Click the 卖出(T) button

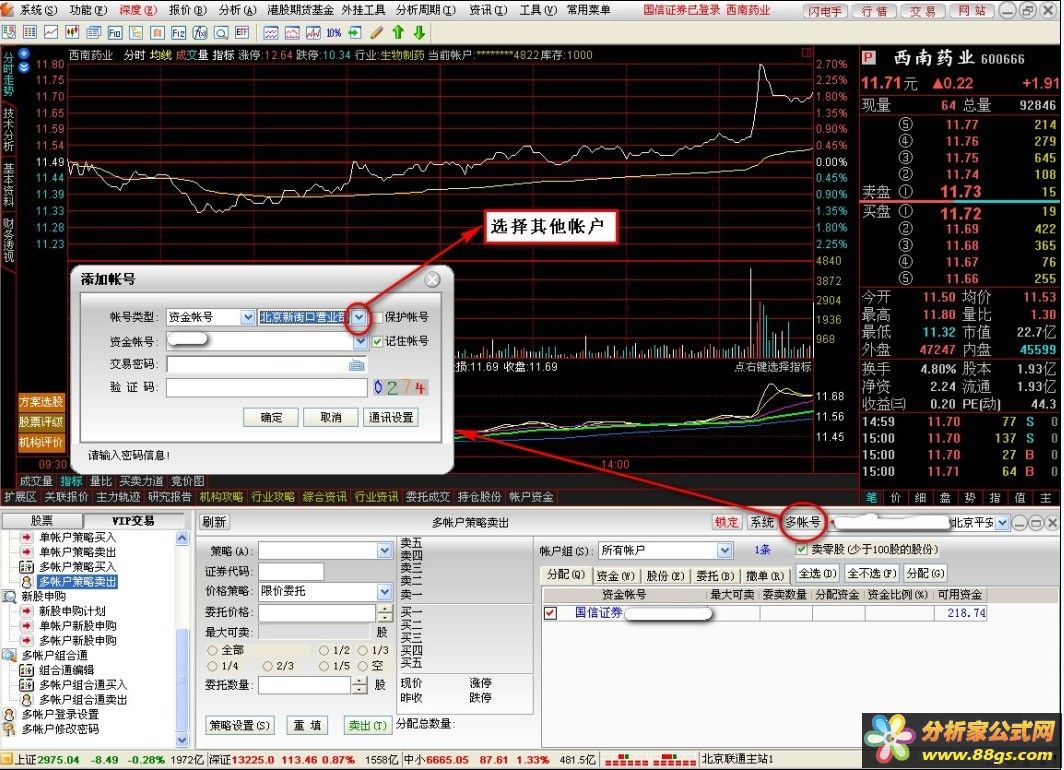click(x=367, y=725)
